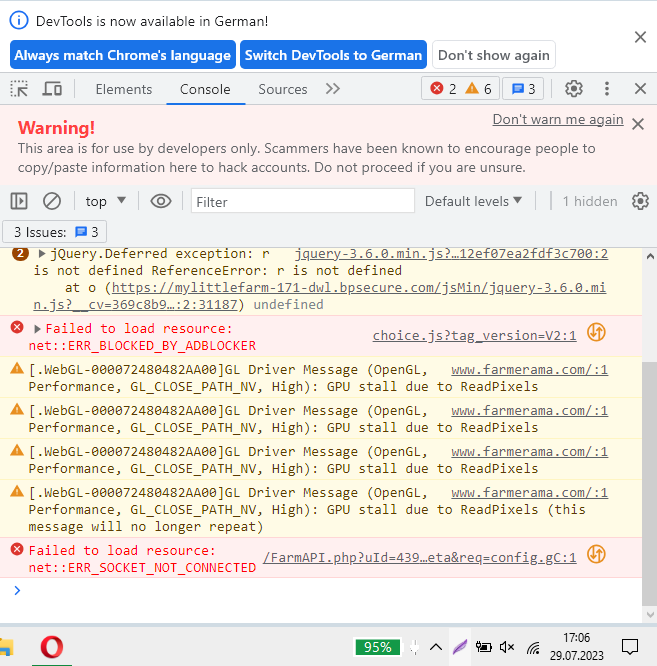Click the console vertical scrollbar thumb
The image size is (657, 666).
(649, 483)
